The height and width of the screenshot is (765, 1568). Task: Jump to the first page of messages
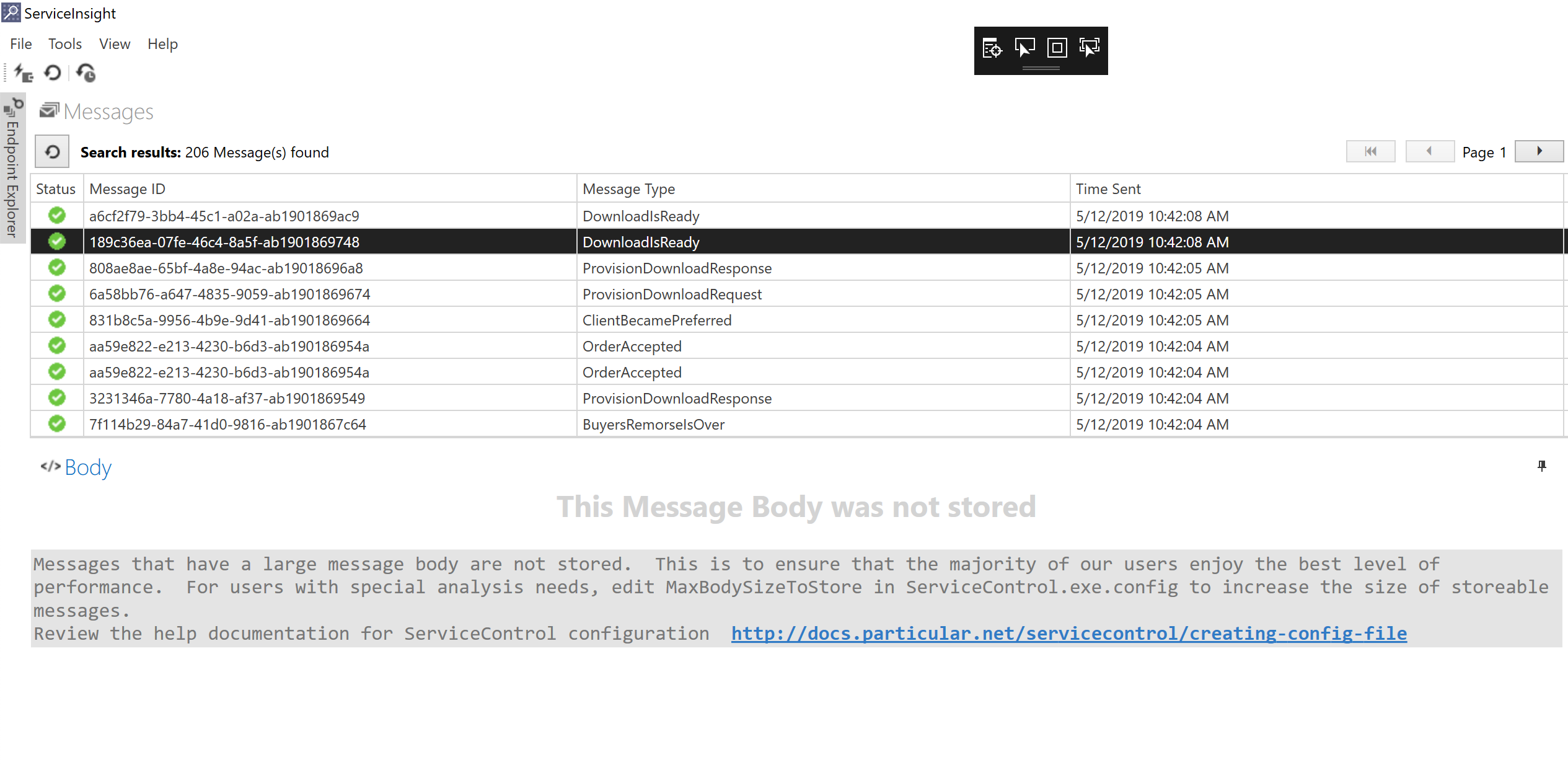1370,151
